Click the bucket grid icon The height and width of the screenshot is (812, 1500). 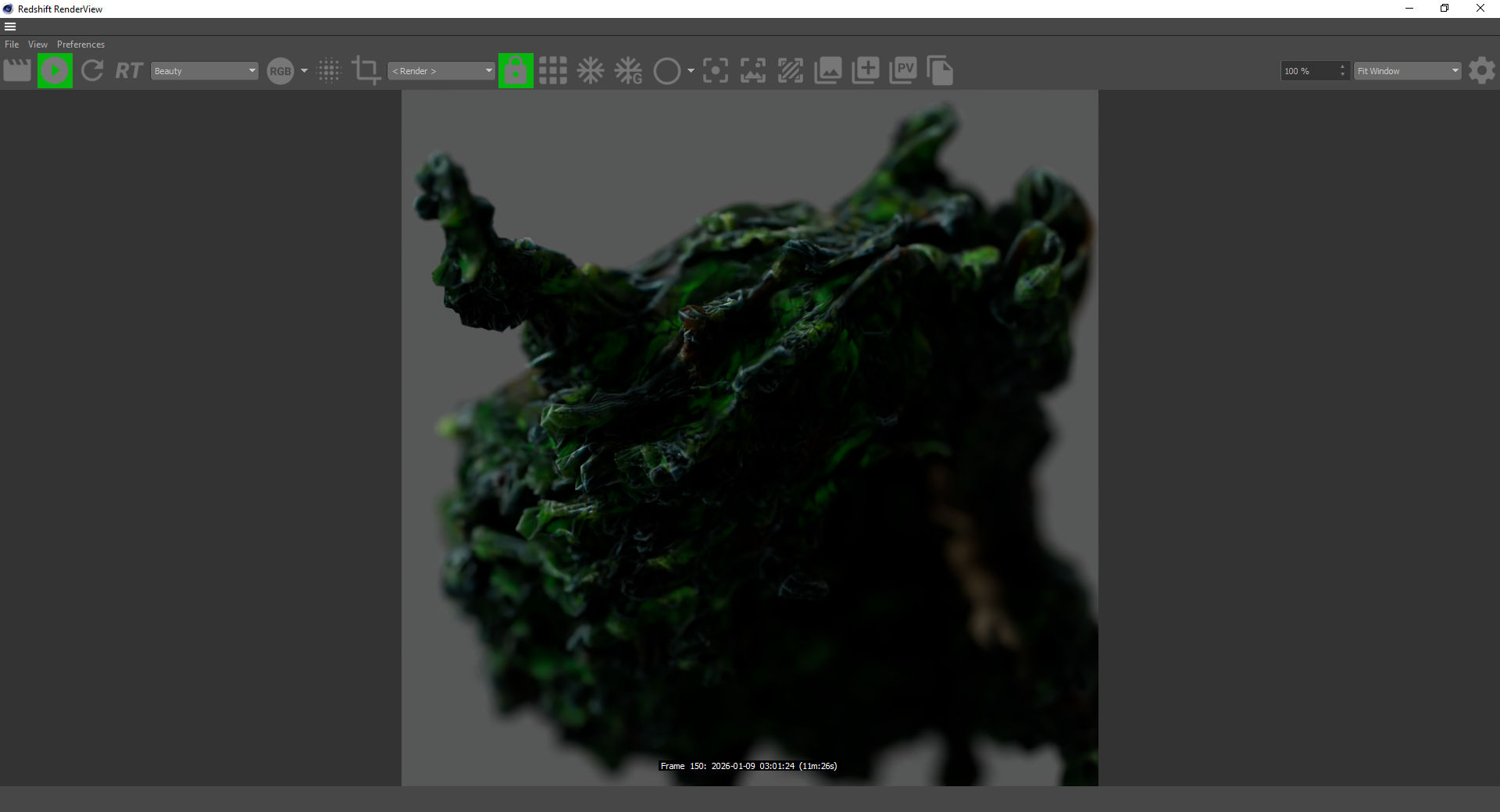[x=553, y=71]
